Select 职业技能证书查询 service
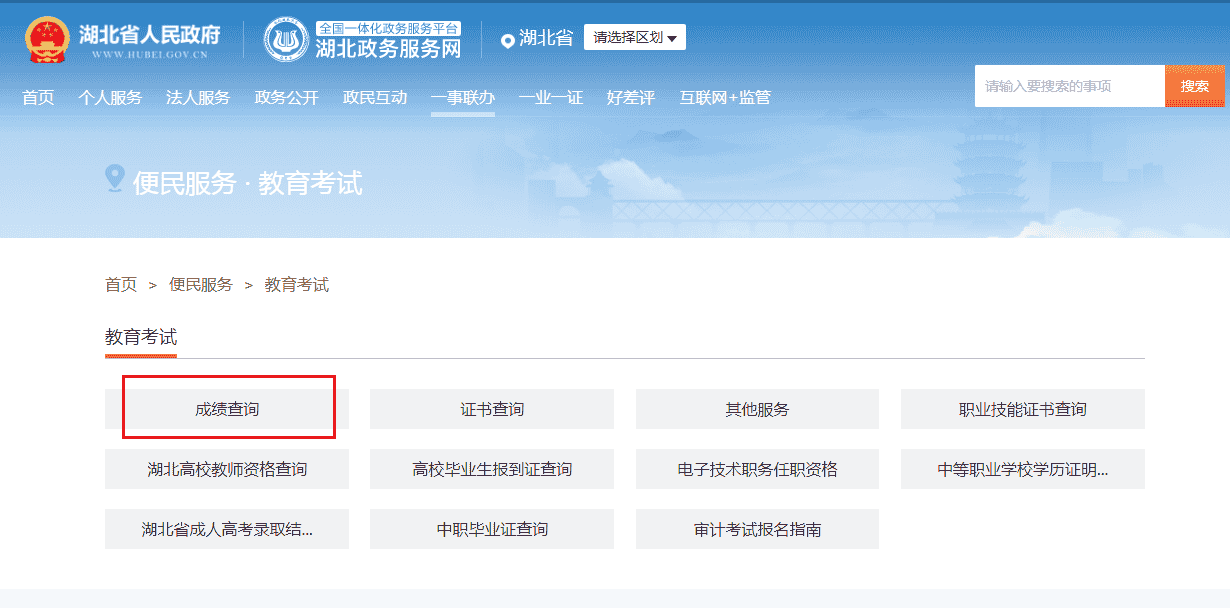The height and width of the screenshot is (608, 1230). [x=1022, y=409]
